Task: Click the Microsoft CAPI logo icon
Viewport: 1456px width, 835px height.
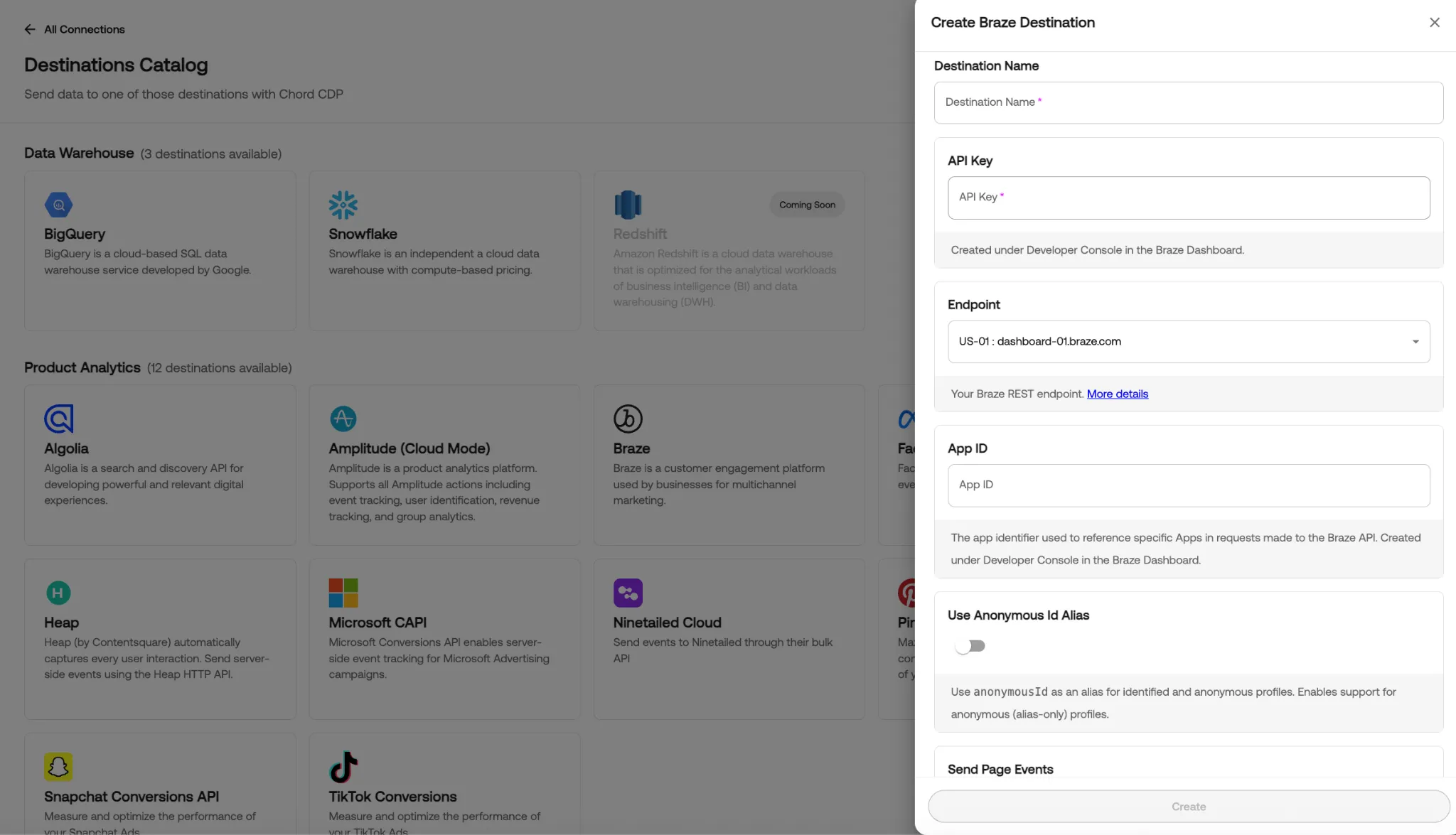Action: [x=343, y=593]
